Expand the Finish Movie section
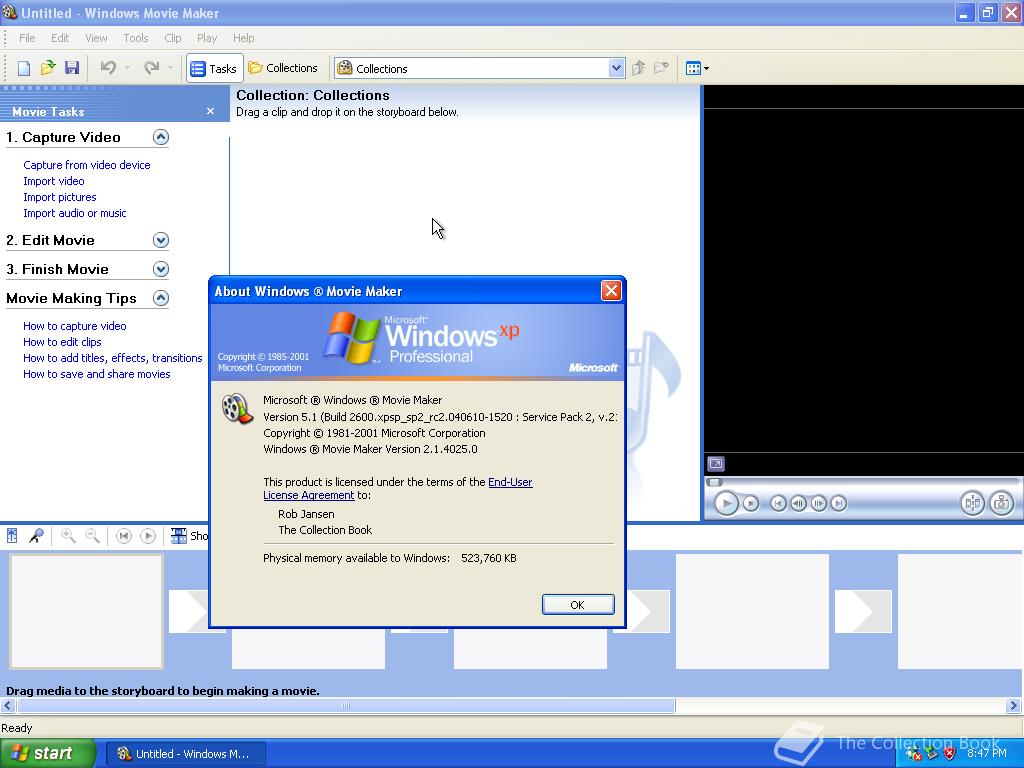Image resolution: width=1024 pixels, height=768 pixels. [161, 269]
